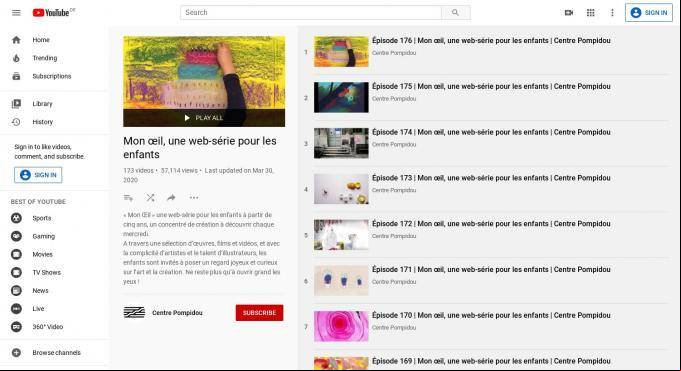Click Centre Pompidou under Épisode 173

pos(394,190)
